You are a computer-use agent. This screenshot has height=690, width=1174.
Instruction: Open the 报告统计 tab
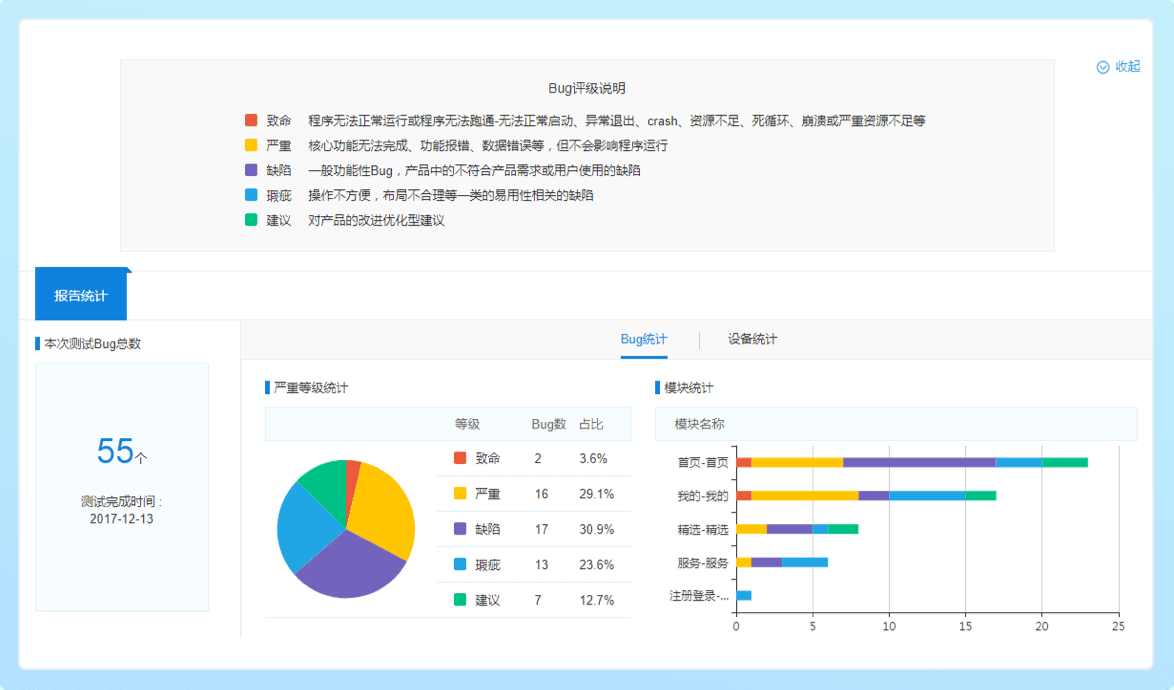81,295
